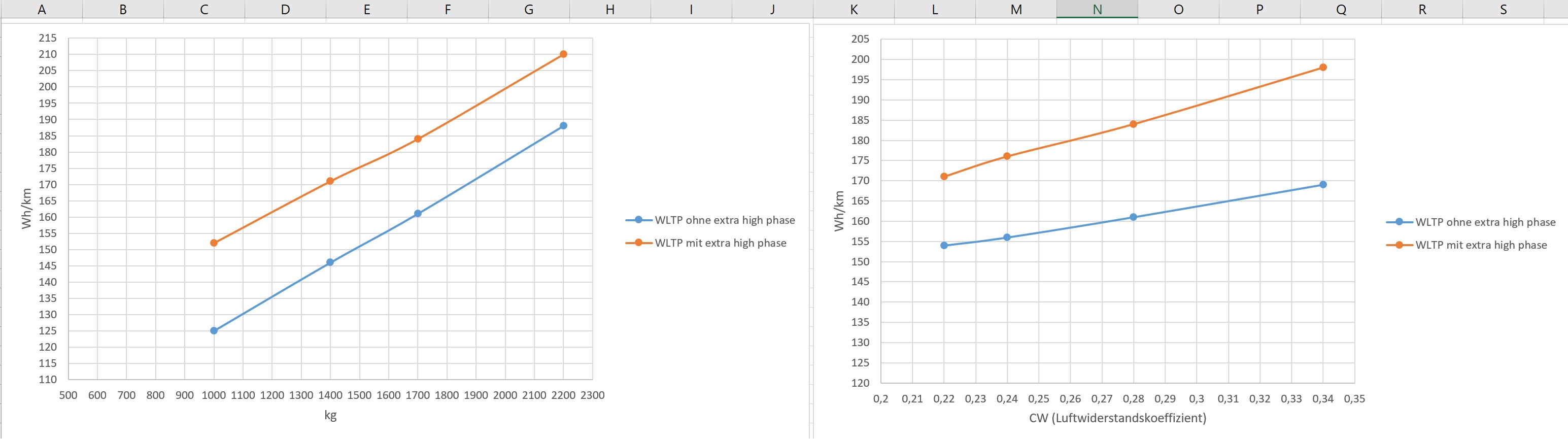1568x439 pixels.
Task: Select column S header
Action: [x=1504, y=9]
